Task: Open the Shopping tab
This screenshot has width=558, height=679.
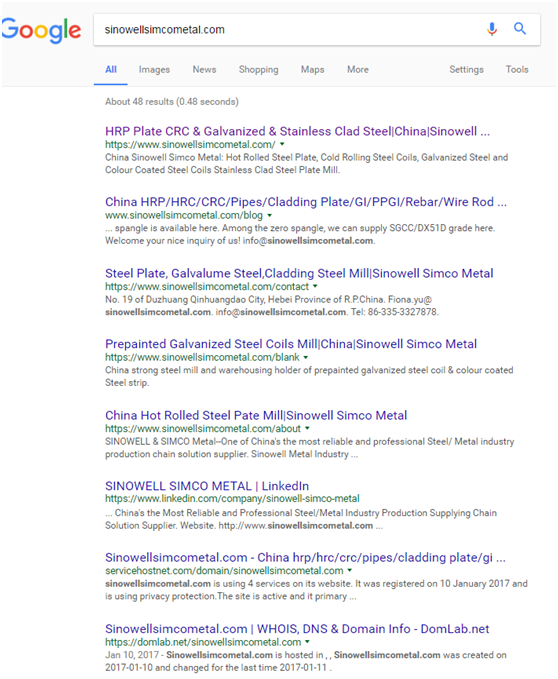Action: [x=258, y=70]
